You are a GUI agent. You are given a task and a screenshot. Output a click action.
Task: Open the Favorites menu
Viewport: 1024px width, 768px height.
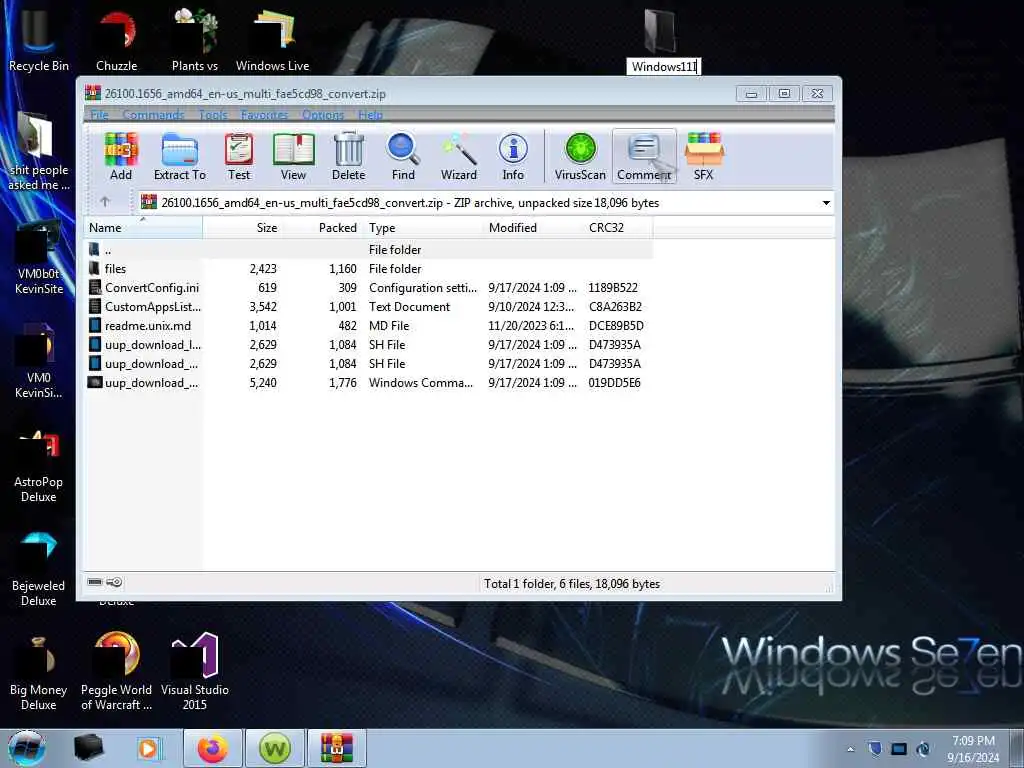click(x=264, y=115)
